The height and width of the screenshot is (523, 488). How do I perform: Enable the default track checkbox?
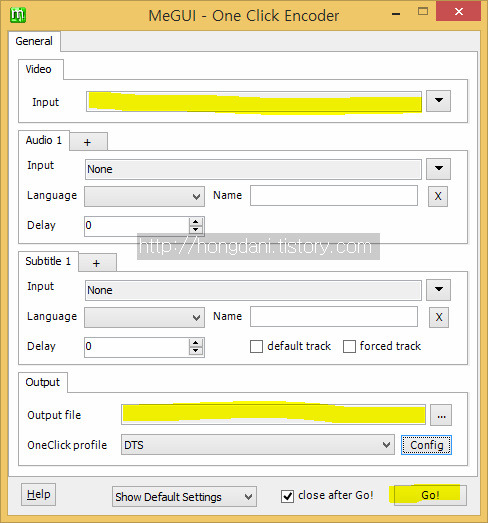[256, 347]
